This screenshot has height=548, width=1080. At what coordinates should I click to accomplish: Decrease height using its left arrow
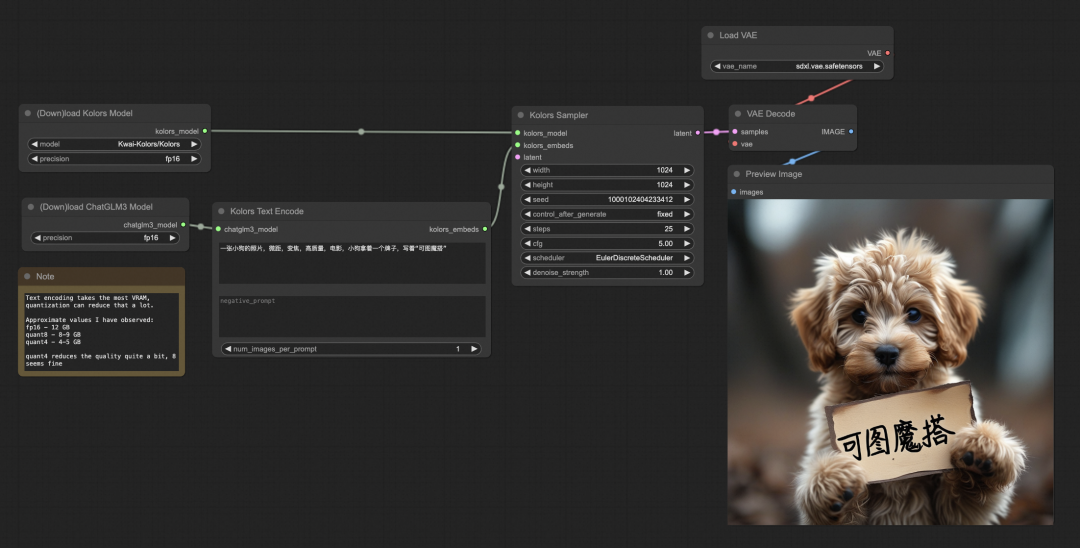(528, 185)
